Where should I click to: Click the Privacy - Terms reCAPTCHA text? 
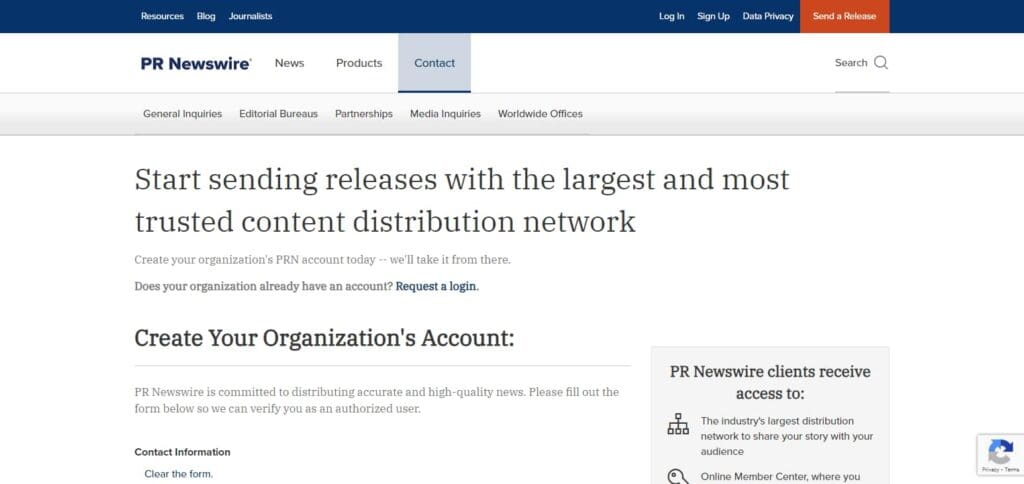(x=1000, y=470)
